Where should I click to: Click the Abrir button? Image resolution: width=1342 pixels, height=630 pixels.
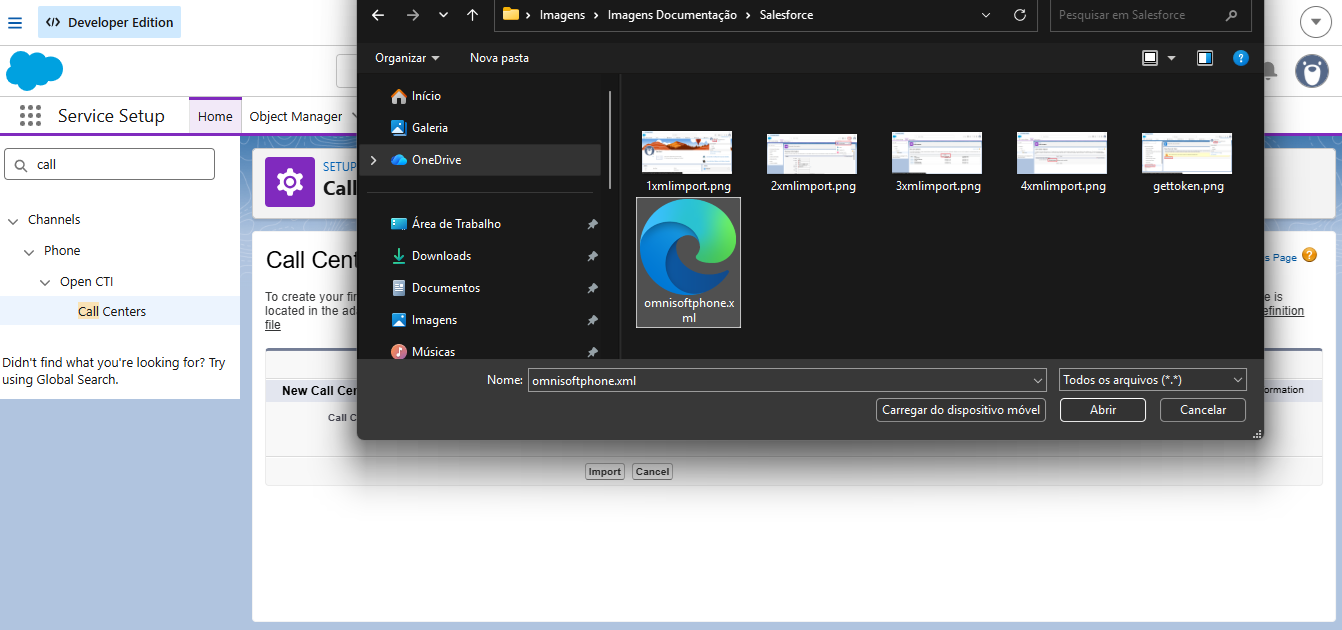pos(1103,410)
